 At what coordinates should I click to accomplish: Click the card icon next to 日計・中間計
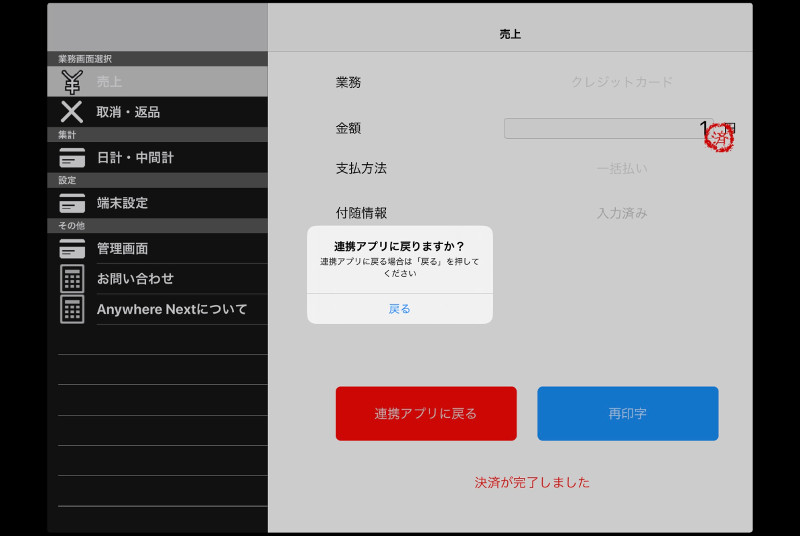[x=72, y=158]
